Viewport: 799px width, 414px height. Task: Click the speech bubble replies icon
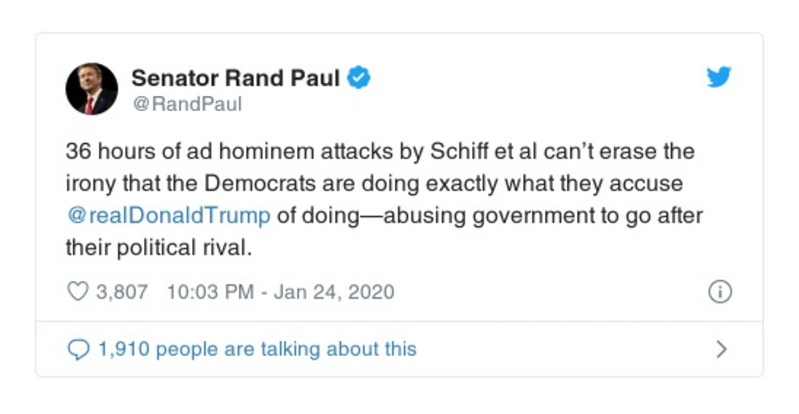pos(78,349)
